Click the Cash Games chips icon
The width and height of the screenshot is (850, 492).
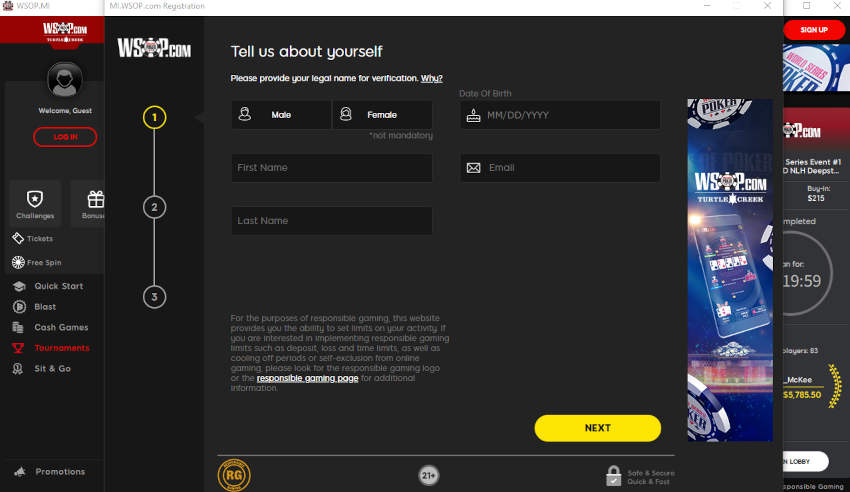coord(18,327)
